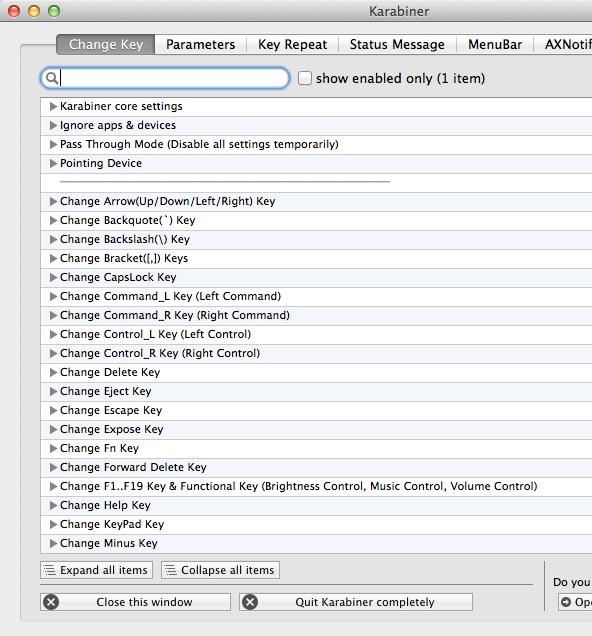Image resolution: width=592 pixels, height=636 pixels.
Task: Expand Change Bracket Keys section
Action: pos(53,258)
